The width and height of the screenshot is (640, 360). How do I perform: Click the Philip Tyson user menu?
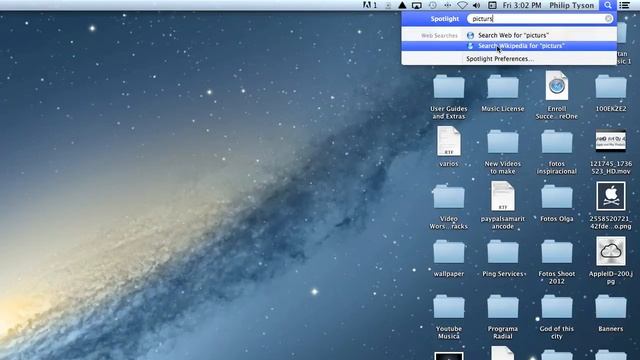pos(571,5)
